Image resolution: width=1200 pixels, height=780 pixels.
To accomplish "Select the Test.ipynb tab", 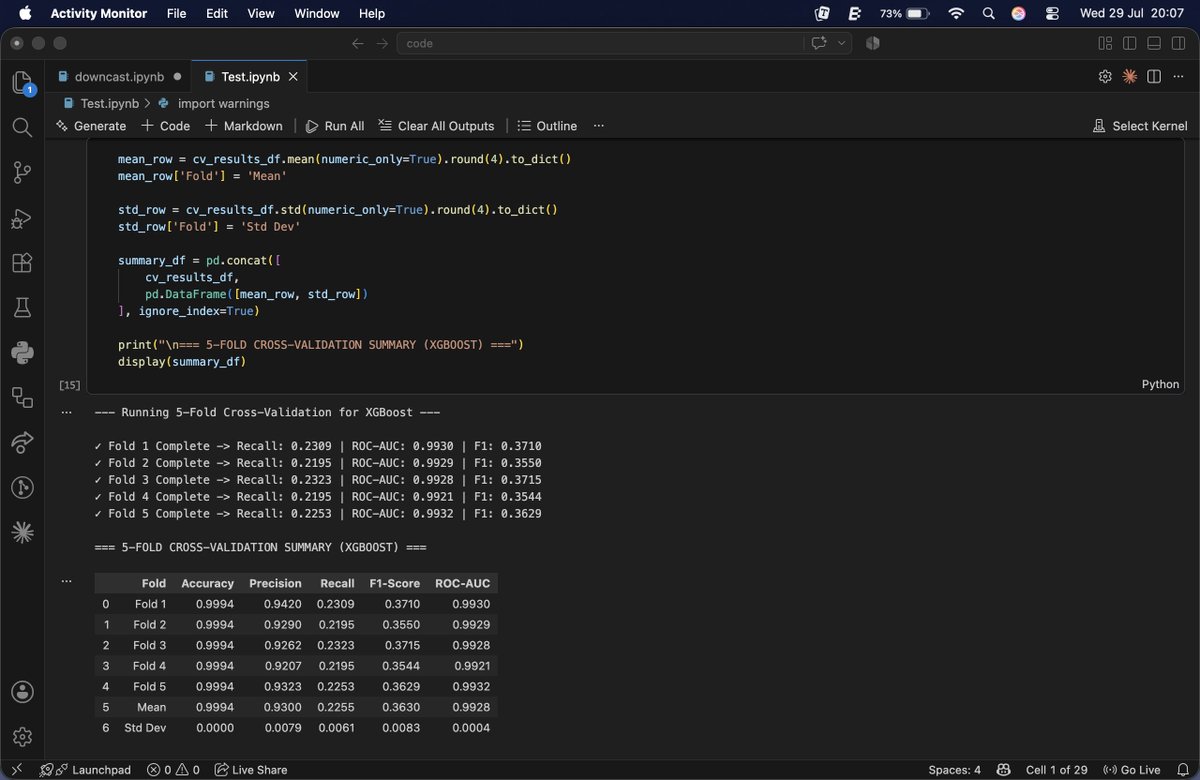I will [x=250, y=76].
